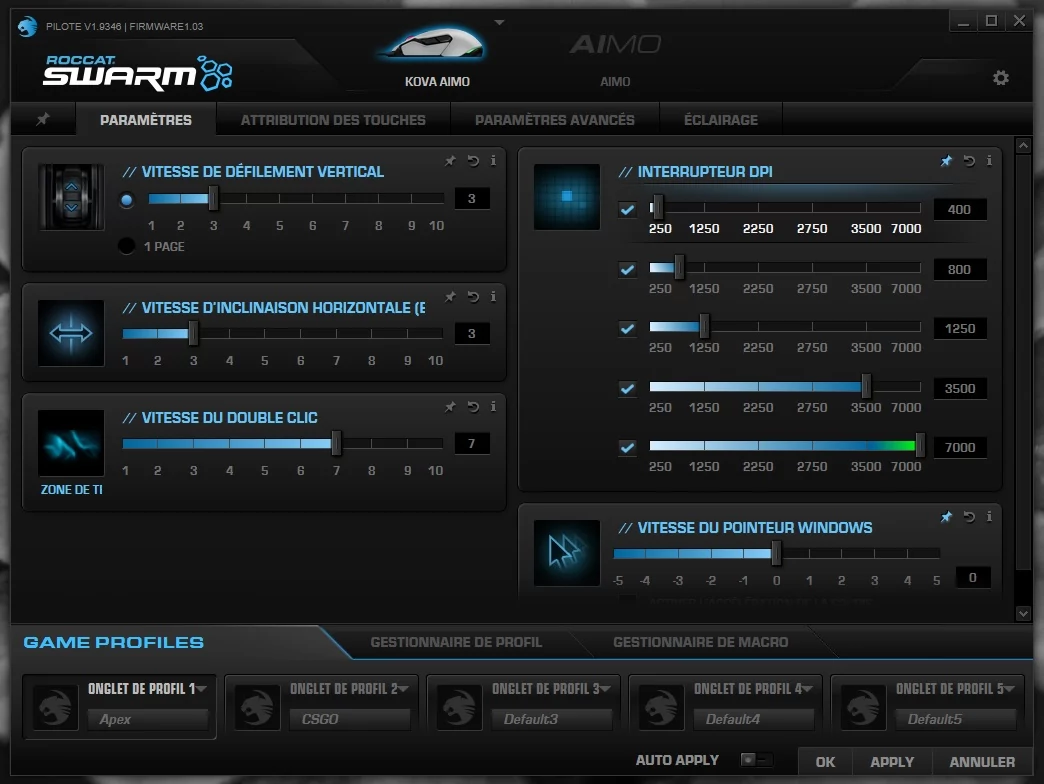1044x784 pixels.
Task: Pin the Vitesse d'inclinaison horizontale panel
Action: 451,296
